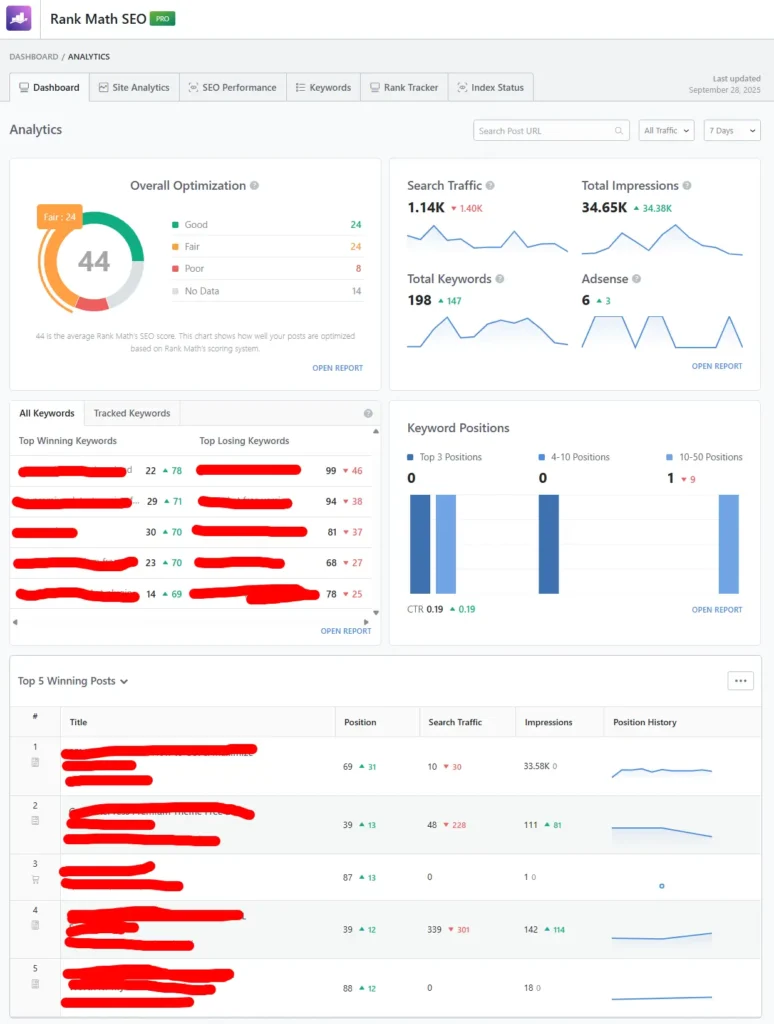Click help icon beside Total Impressions
Image resolution: width=774 pixels, height=1024 pixels.
687,186
